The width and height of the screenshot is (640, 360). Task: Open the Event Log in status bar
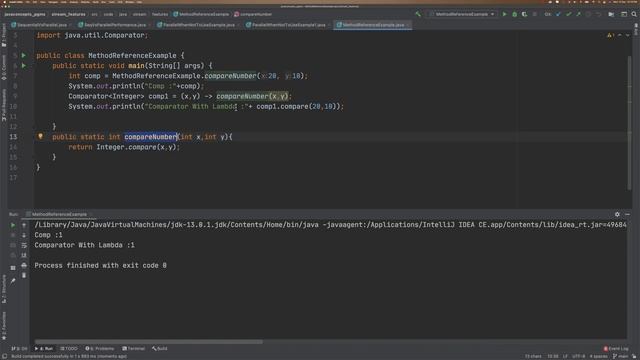pos(616,349)
